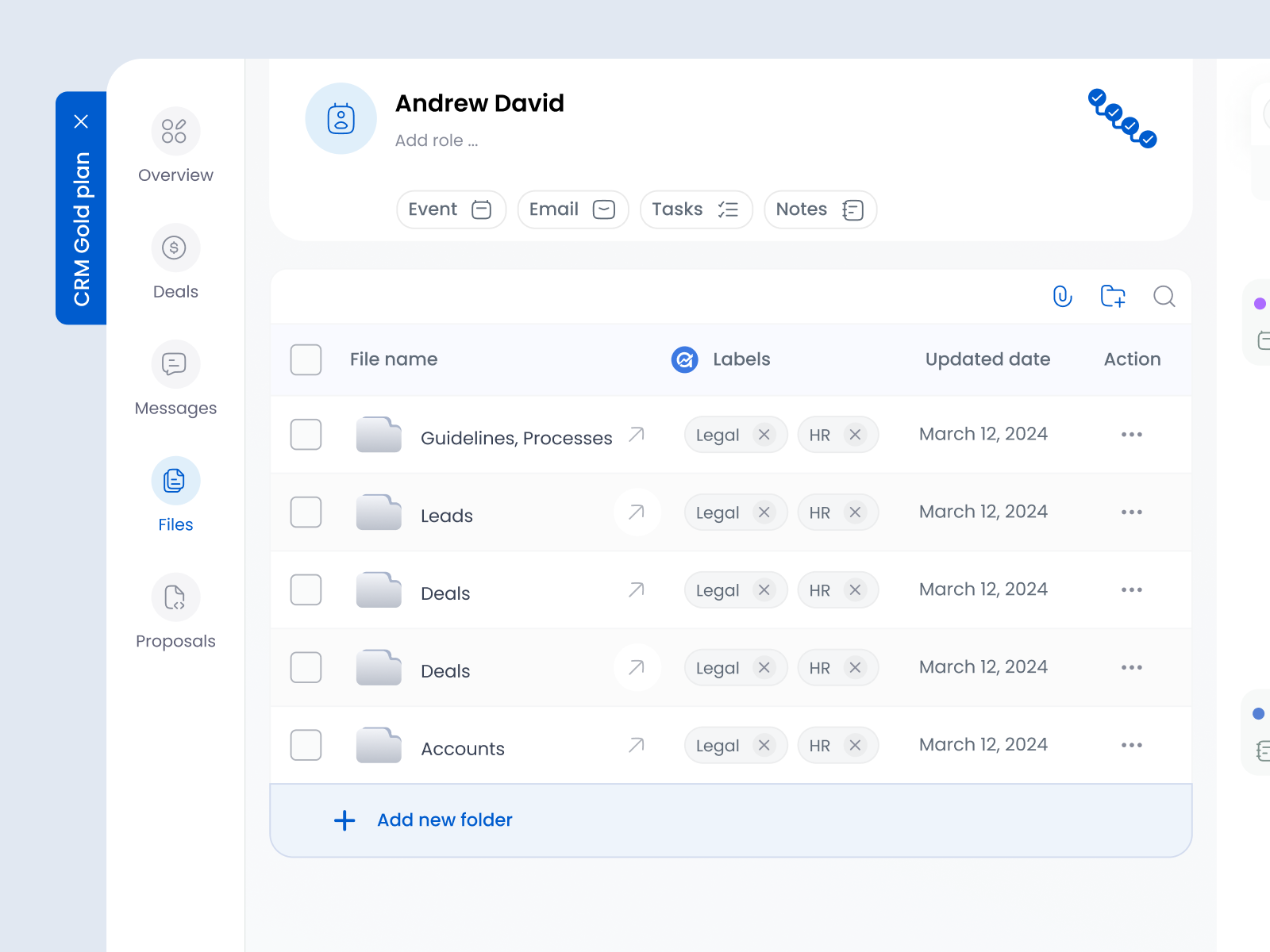Check the Leads row checkbox

[x=306, y=512]
